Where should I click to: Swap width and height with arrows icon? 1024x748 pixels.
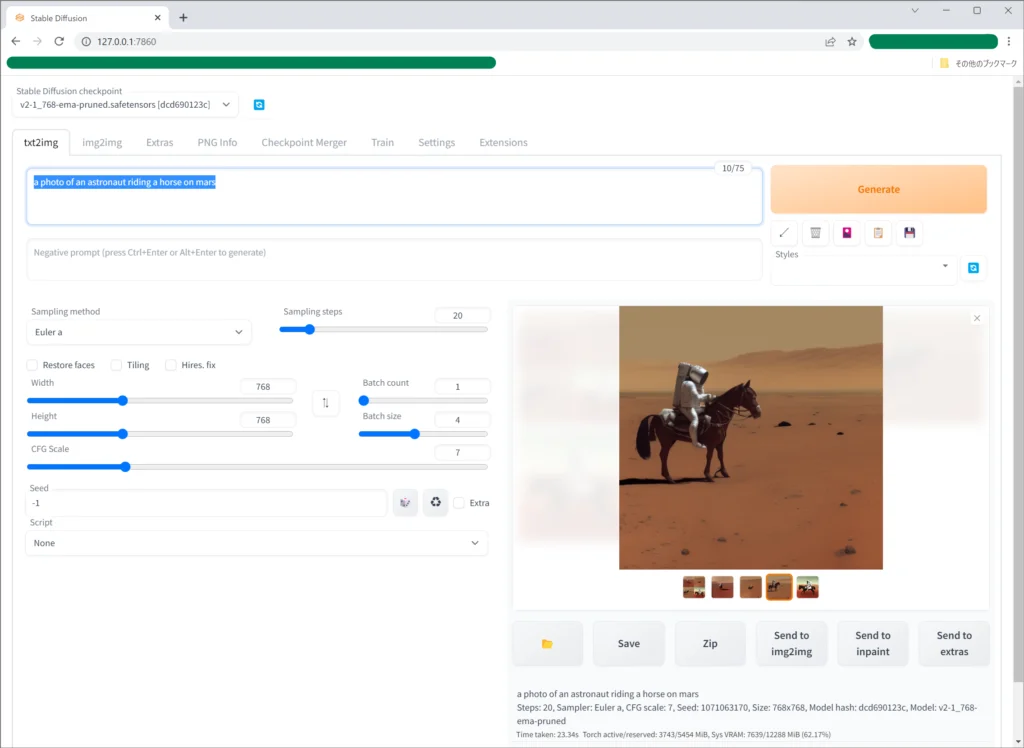coord(325,403)
